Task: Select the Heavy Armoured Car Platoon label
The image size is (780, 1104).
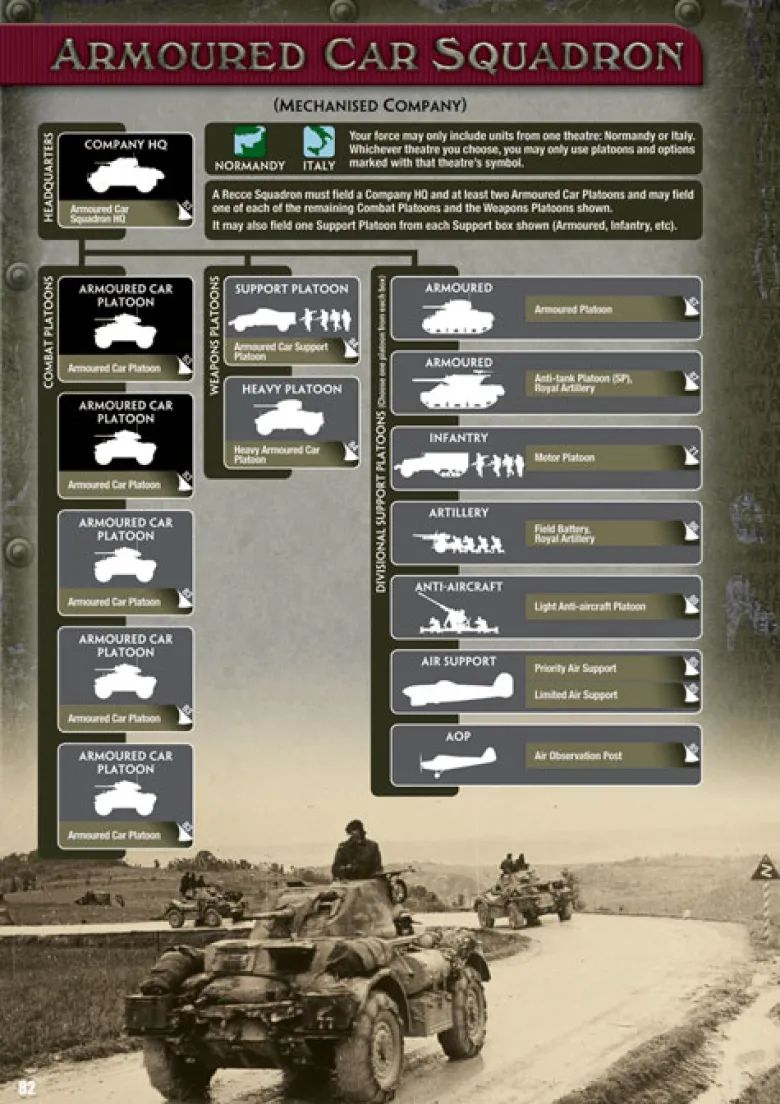Action: tap(277, 454)
